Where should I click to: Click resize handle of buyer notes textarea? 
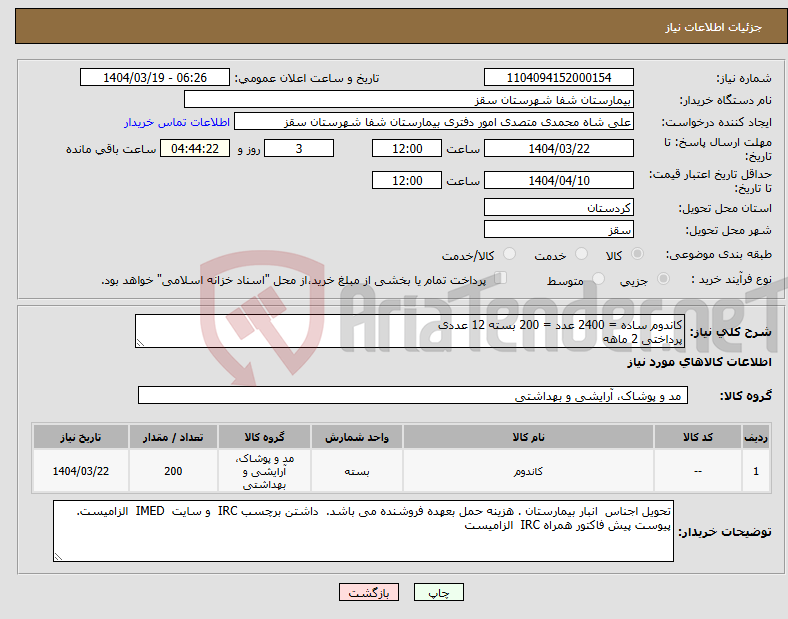tap(58, 557)
